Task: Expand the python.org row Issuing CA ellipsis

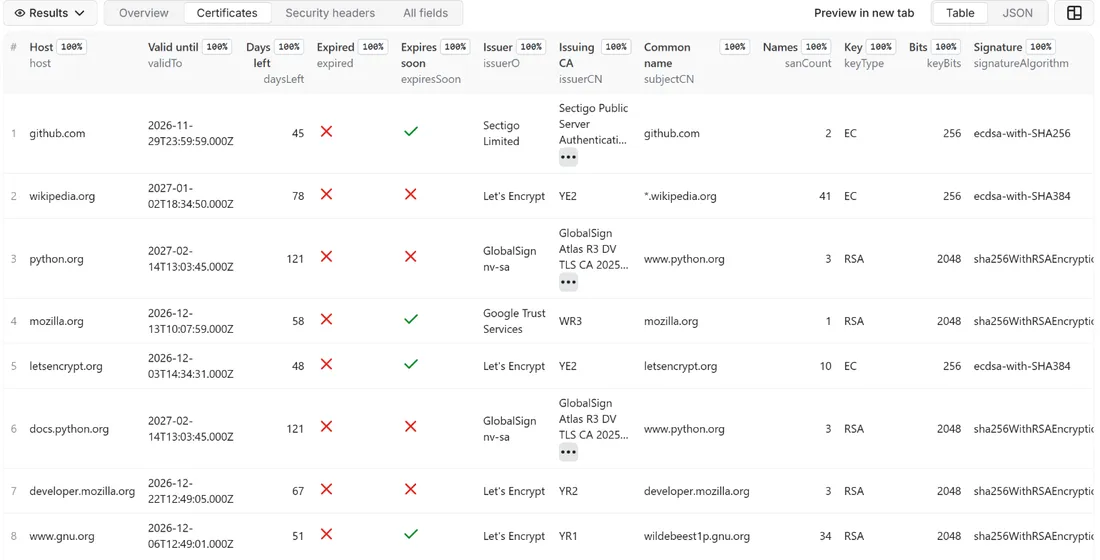Action: tap(568, 282)
